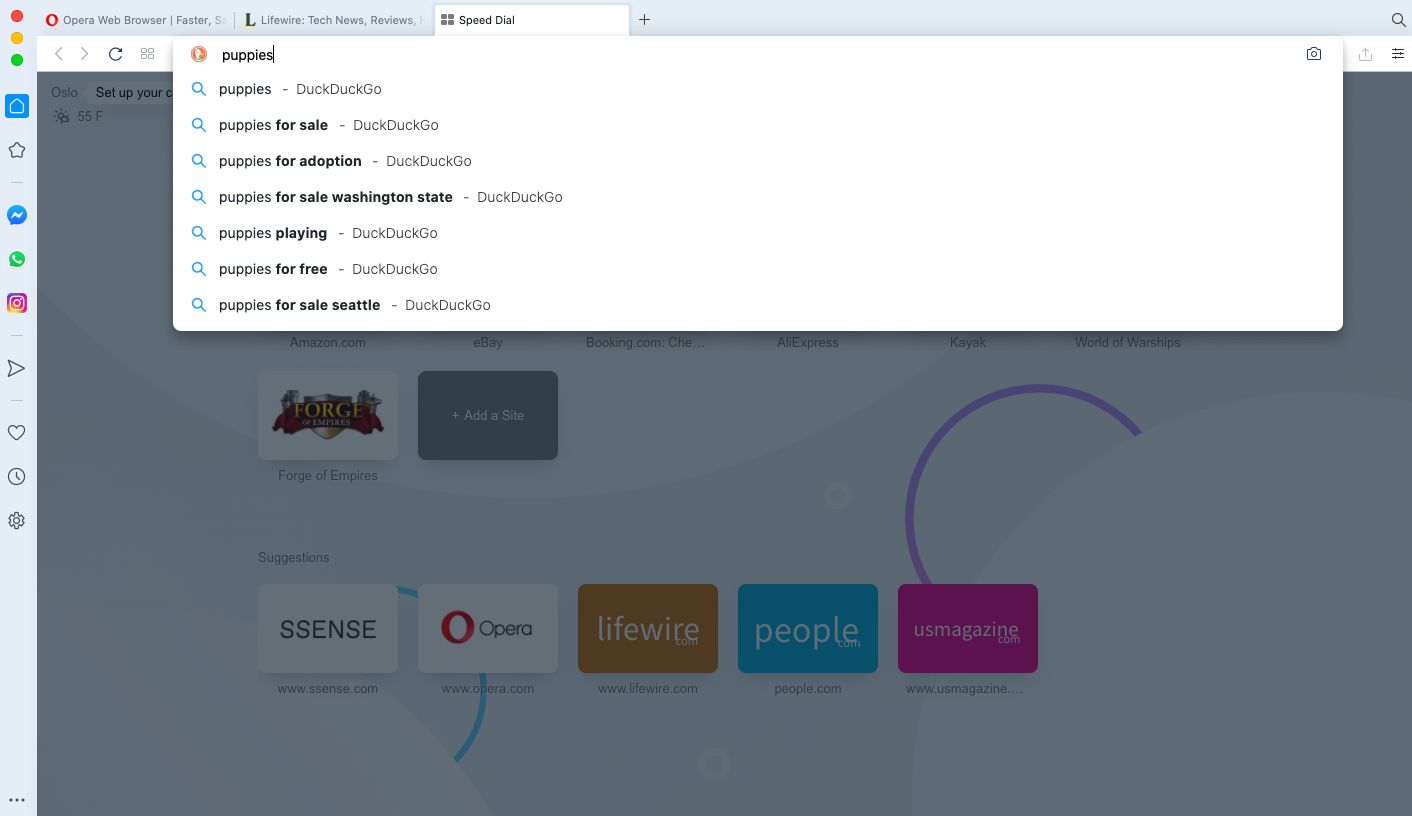Choose the 'puppies for sale' suggestion
Viewport: 1412px width, 816px height.
(758, 125)
